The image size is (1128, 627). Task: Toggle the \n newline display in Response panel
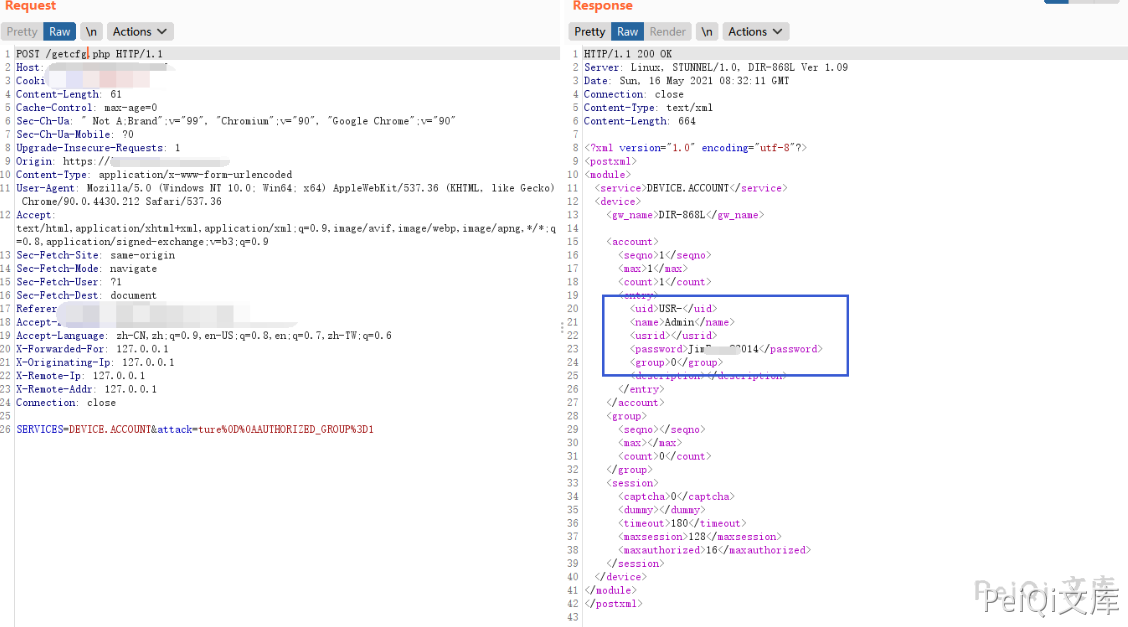pos(707,32)
